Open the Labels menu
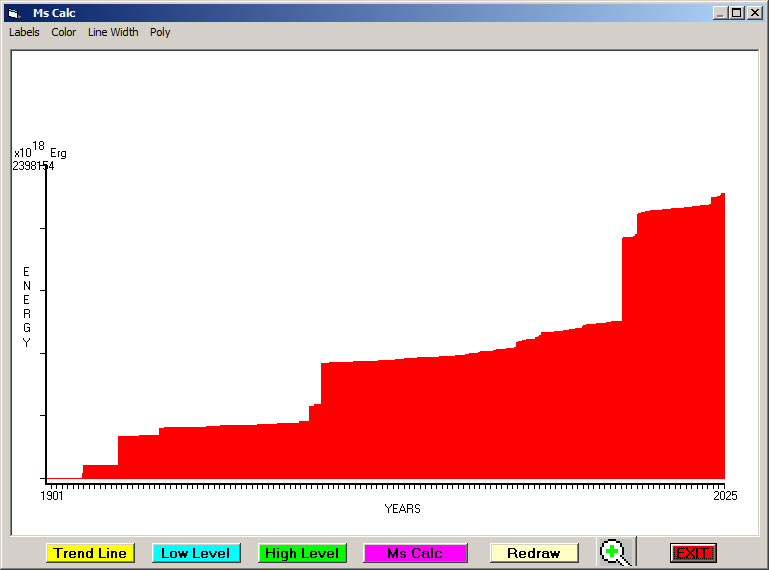The image size is (769, 570). point(24,32)
